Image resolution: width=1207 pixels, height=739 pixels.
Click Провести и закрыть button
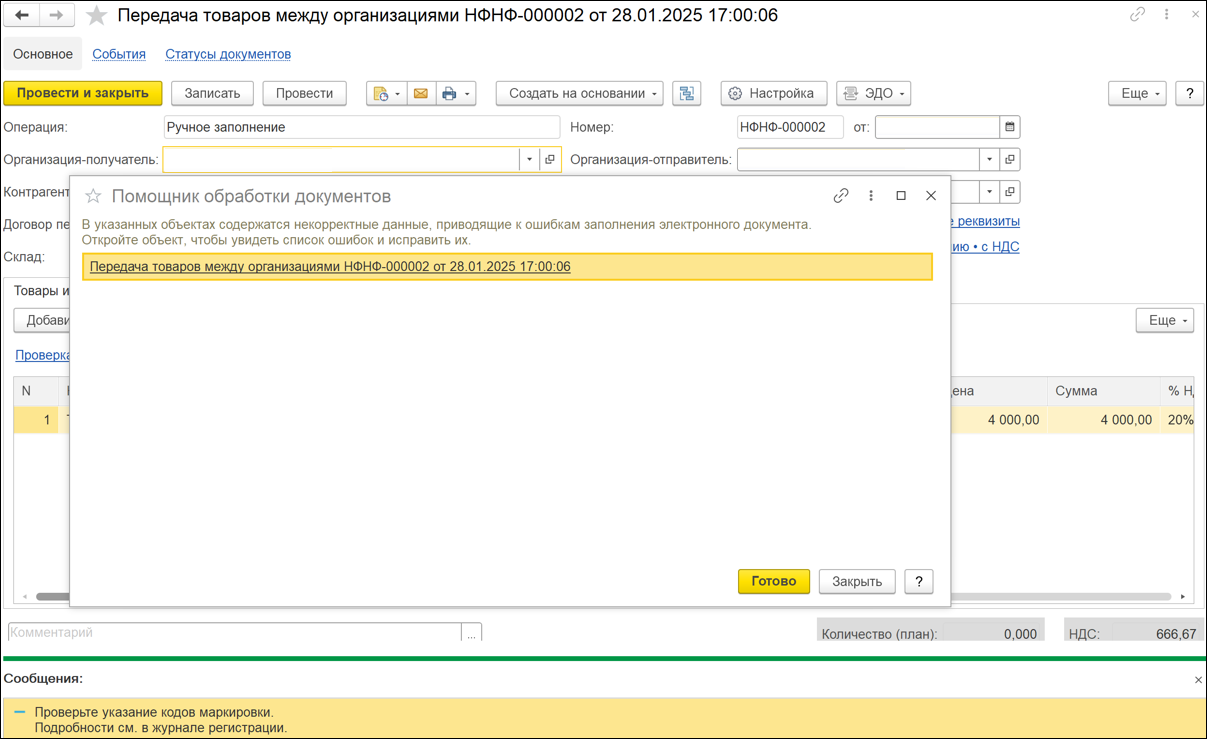pos(83,93)
